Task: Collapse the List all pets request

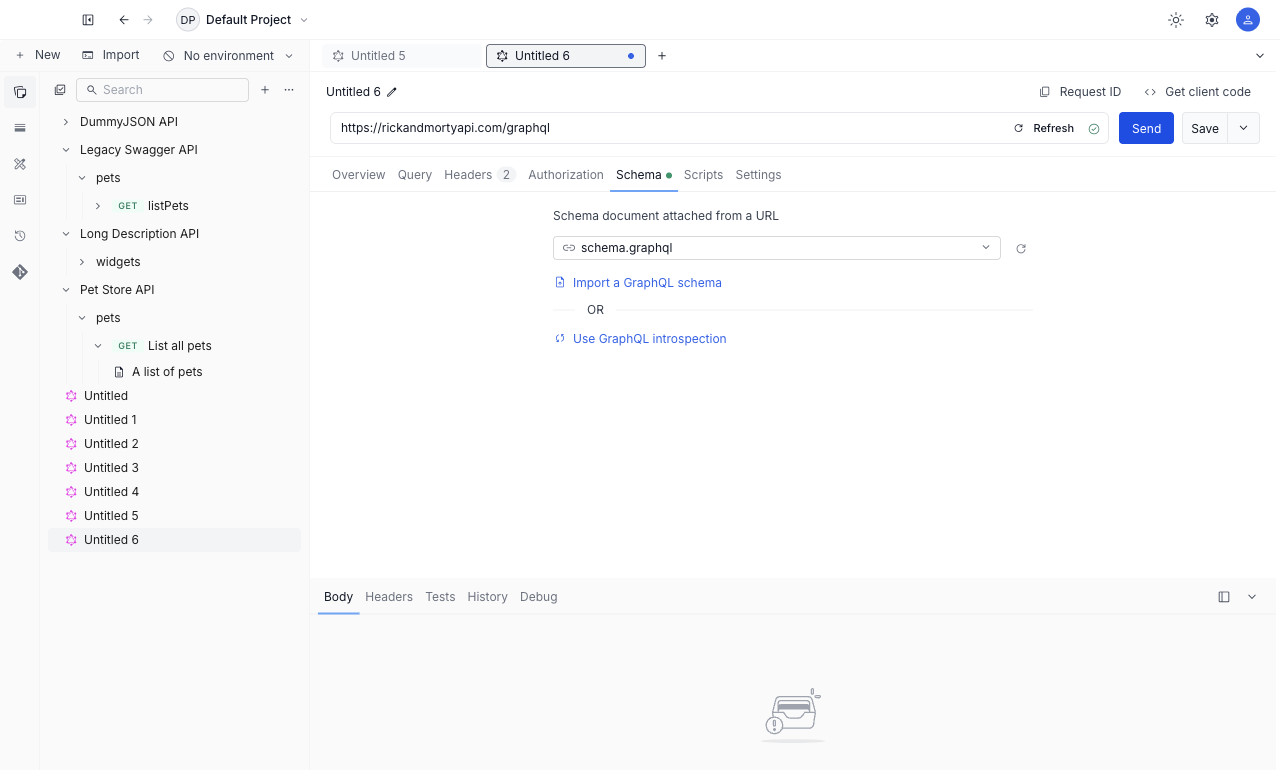Action: (x=98, y=346)
